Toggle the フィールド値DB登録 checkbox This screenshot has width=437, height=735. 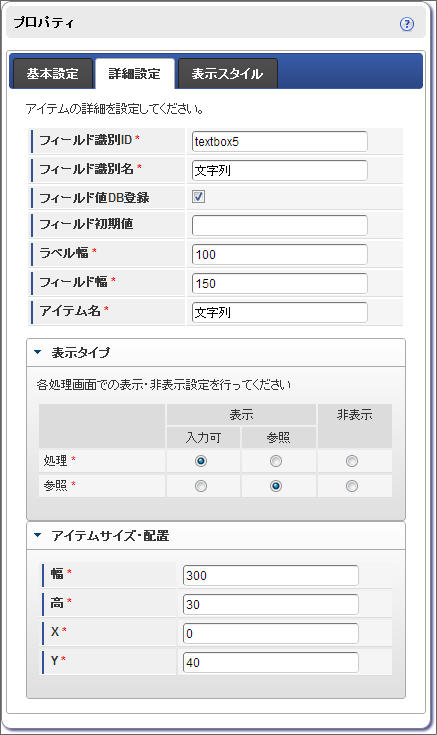pyautogui.click(x=198, y=197)
